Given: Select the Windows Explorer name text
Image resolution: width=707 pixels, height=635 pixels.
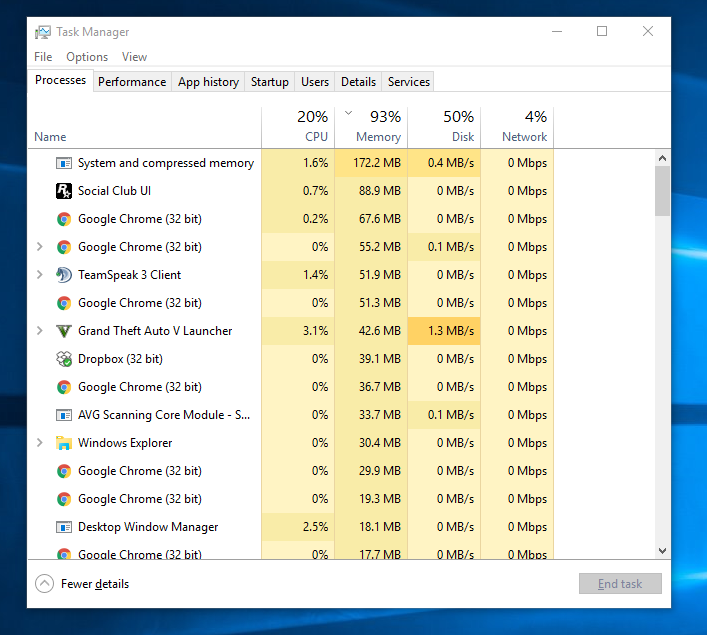Looking at the screenshot, I should click(x=125, y=443).
